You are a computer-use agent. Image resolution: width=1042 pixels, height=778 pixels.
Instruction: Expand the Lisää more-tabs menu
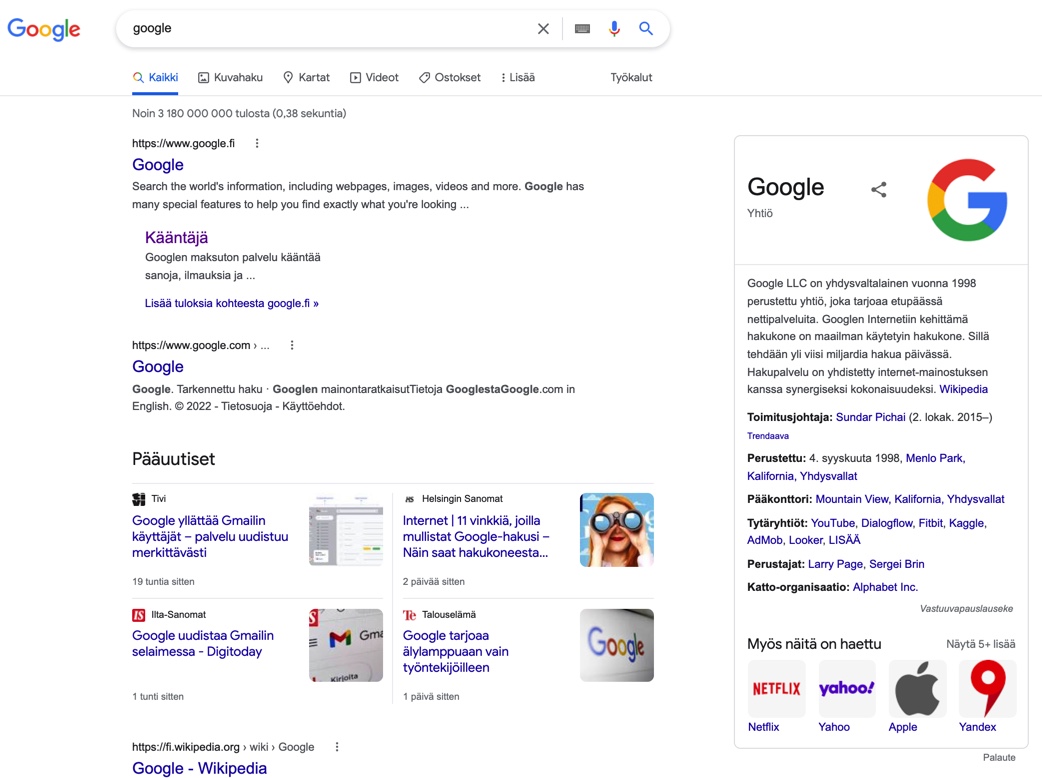(x=518, y=77)
